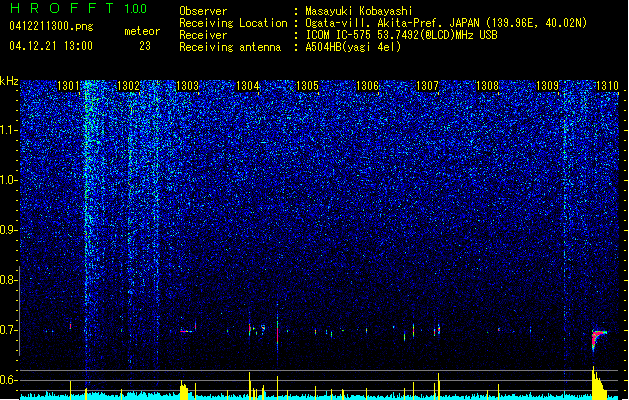This screenshot has width=629, height=400.
Task: Click the 0.9 kHz frequency label
Action: coord(8,230)
